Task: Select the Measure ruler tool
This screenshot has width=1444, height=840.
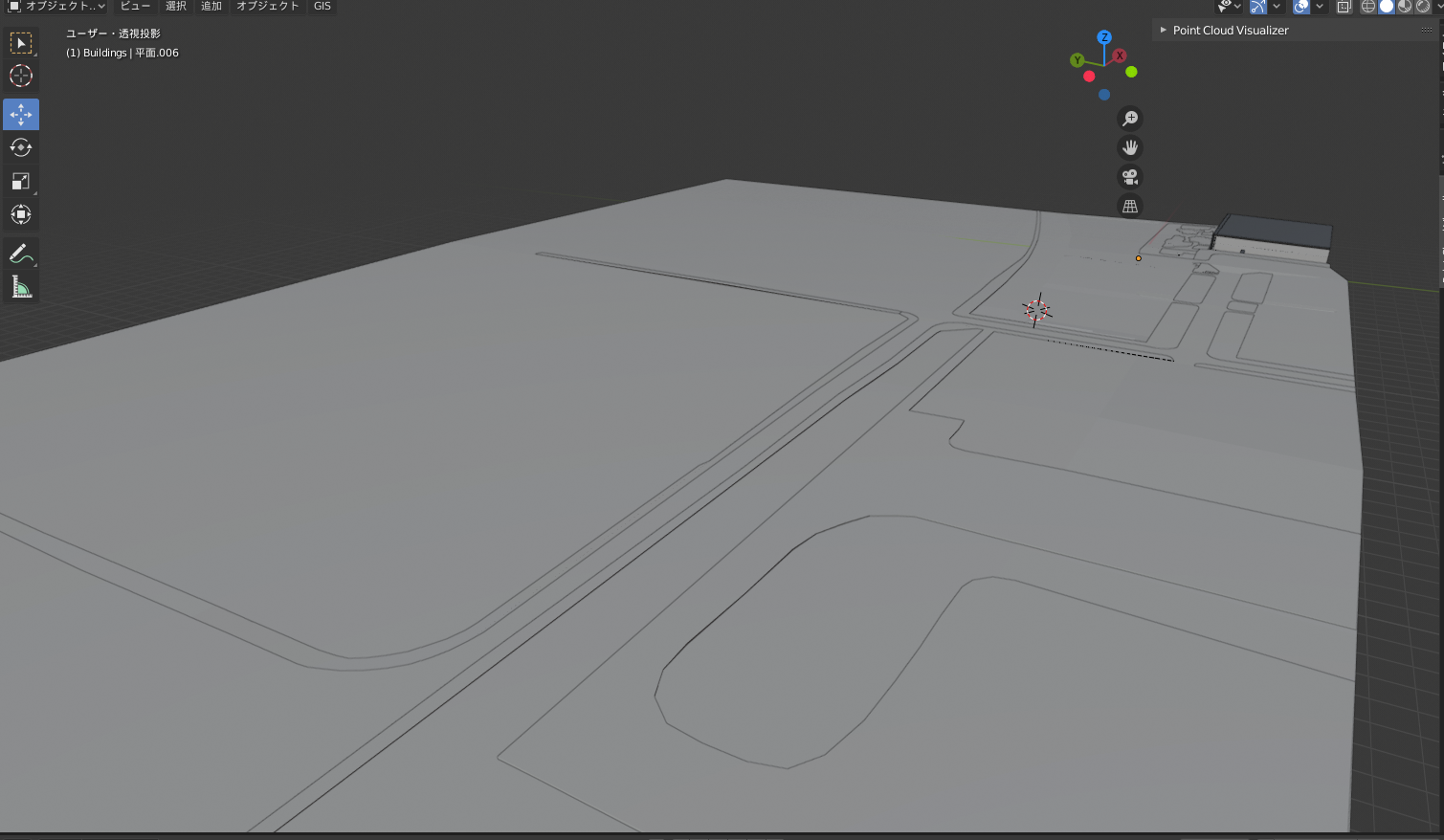Action: pyautogui.click(x=21, y=287)
